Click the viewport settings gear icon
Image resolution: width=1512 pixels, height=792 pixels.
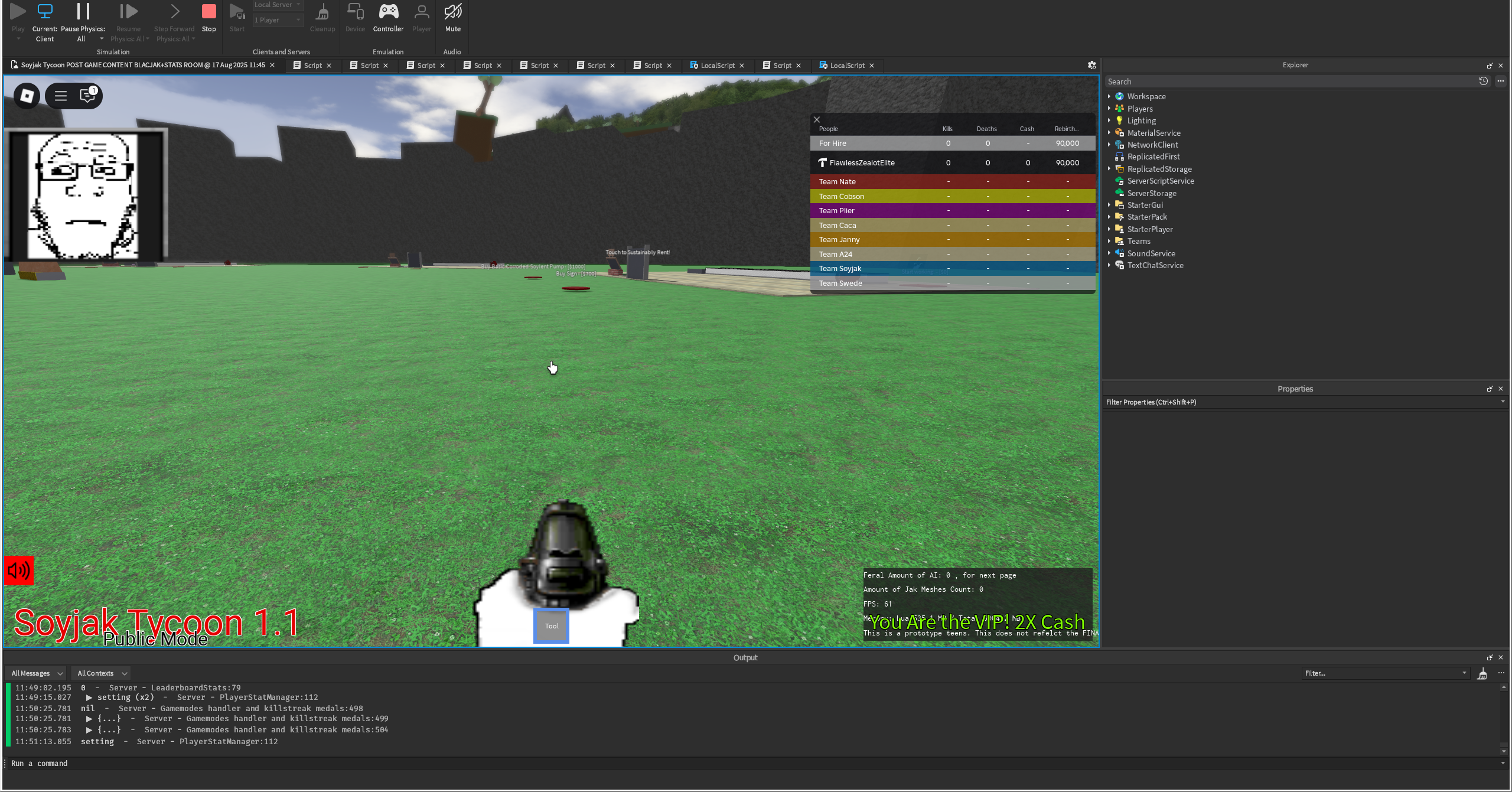(1091, 66)
